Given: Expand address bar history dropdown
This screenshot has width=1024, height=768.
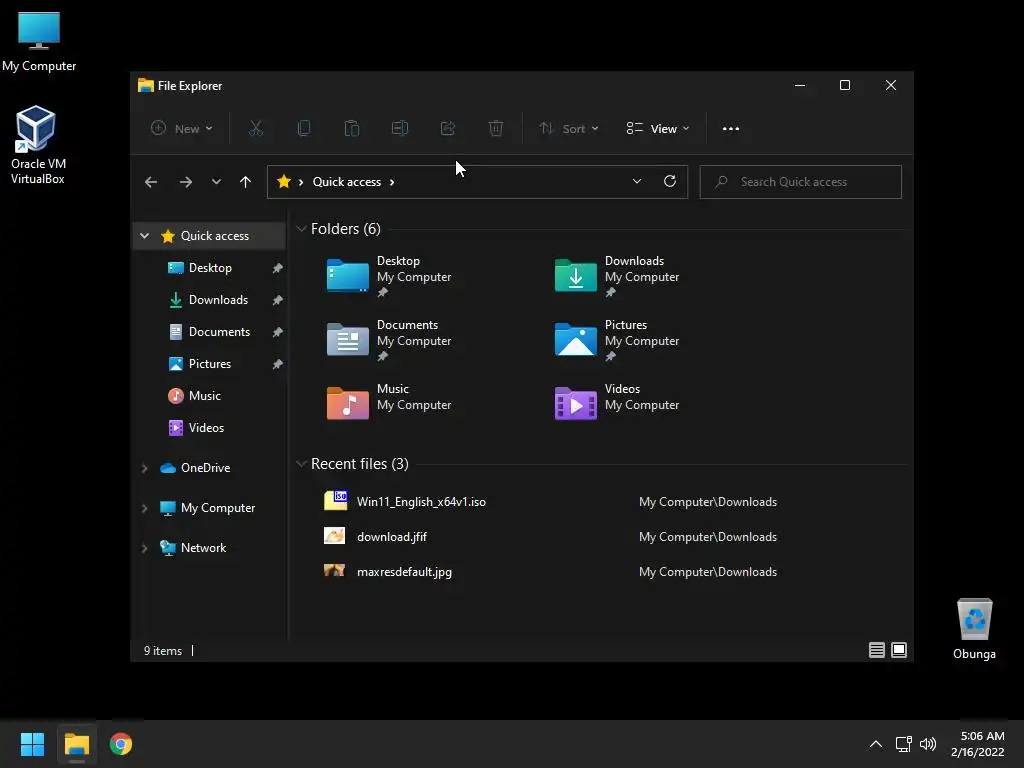Looking at the screenshot, I should [x=637, y=182].
